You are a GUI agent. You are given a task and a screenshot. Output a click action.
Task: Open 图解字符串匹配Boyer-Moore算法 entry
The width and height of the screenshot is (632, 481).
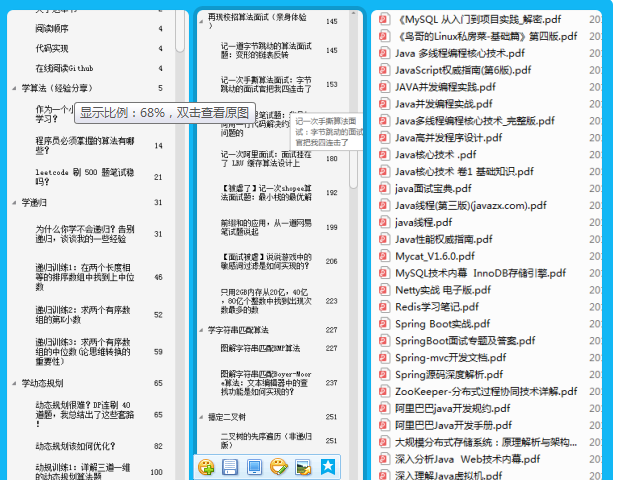pyautogui.click(x=266, y=383)
